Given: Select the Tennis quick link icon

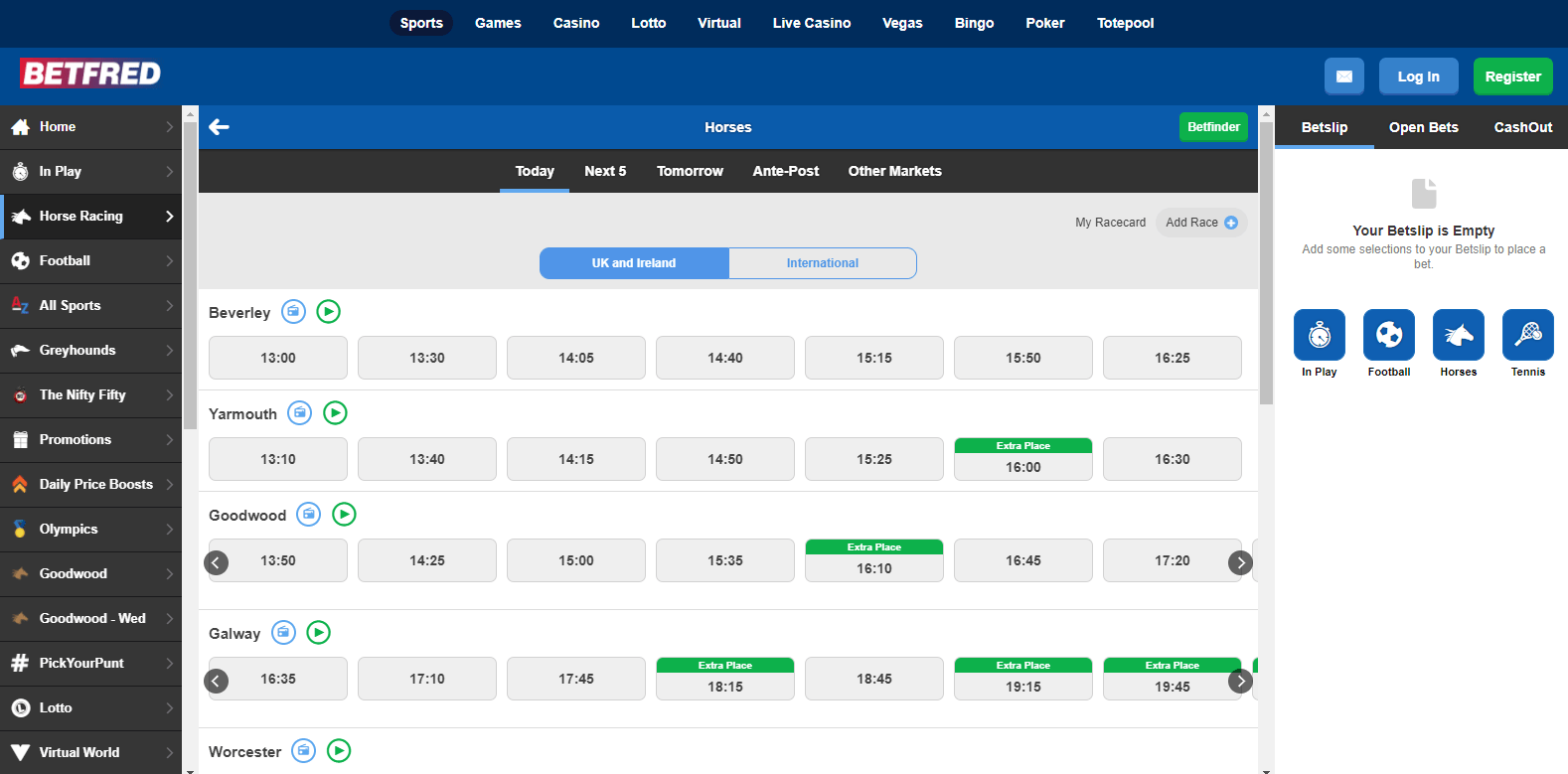Looking at the screenshot, I should 1527,335.
